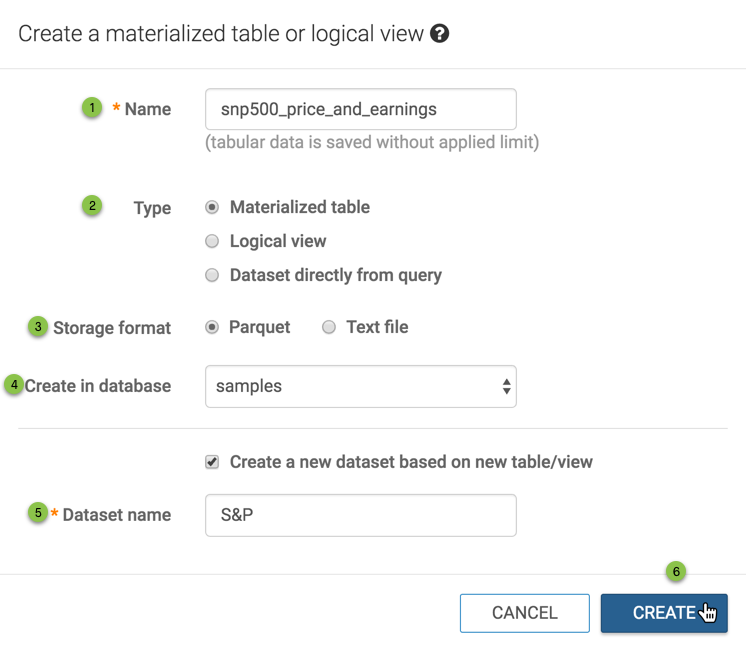
Task: Open the Create in database dropdown
Action: pyautogui.click(x=360, y=386)
